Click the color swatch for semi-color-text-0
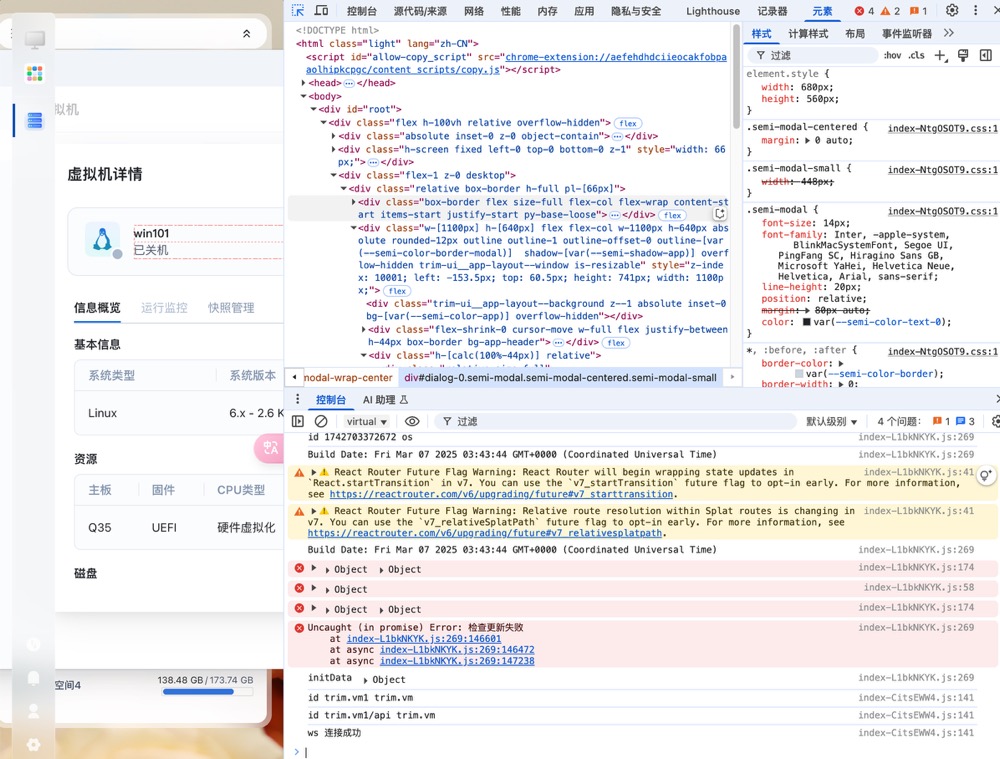The image size is (1000, 759). pyautogui.click(x=806, y=322)
